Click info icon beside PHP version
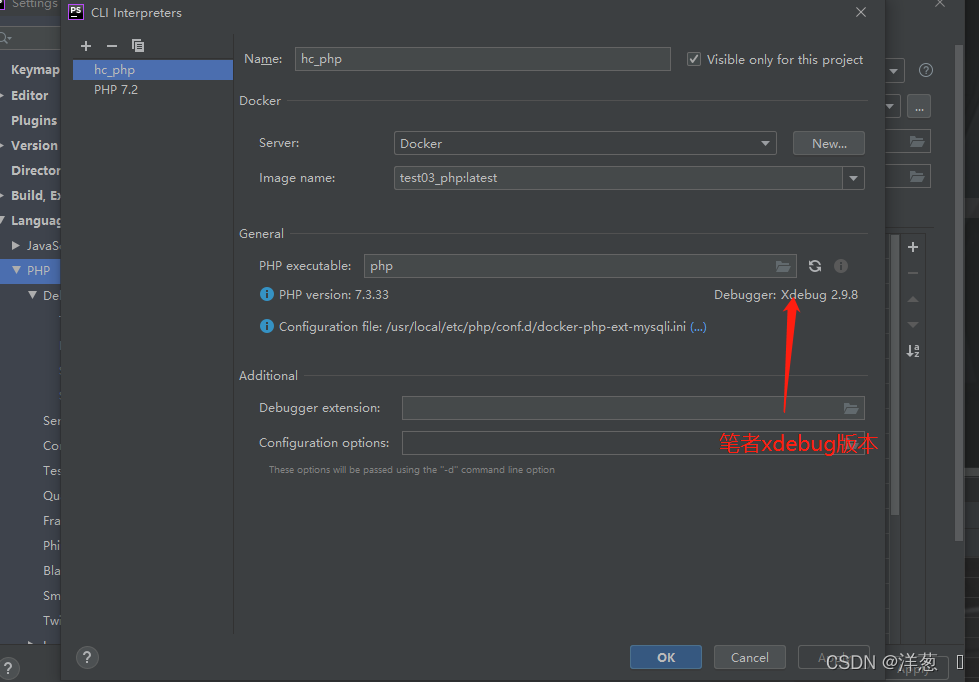This screenshot has width=979, height=682. click(267, 294)
